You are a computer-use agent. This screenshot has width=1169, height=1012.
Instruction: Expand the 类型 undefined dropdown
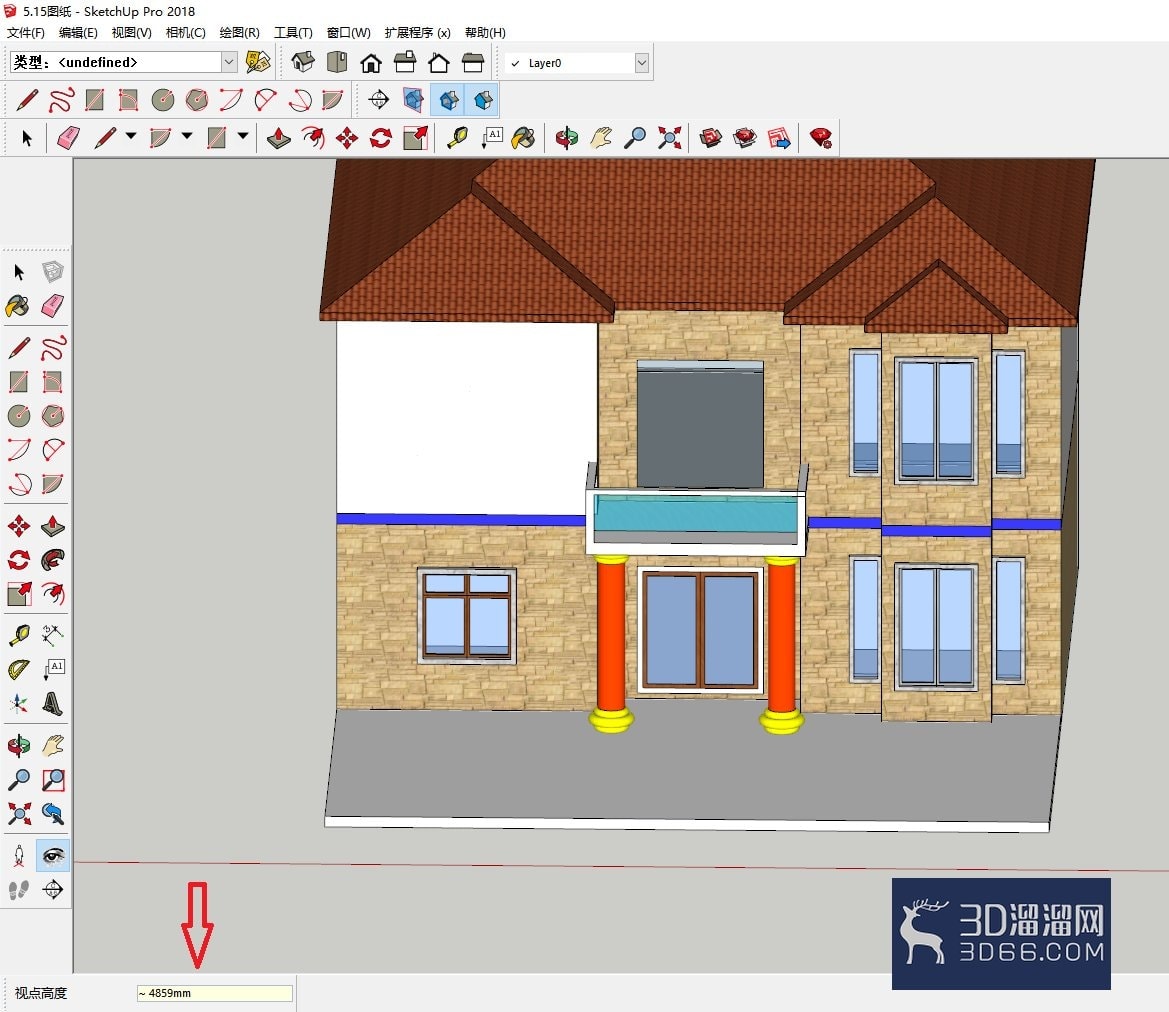229,62
